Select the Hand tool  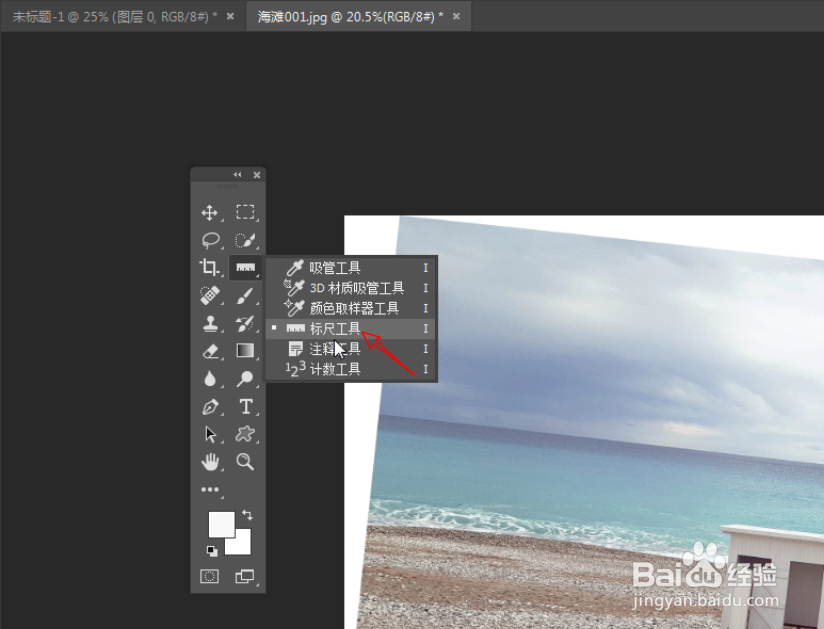210,462
